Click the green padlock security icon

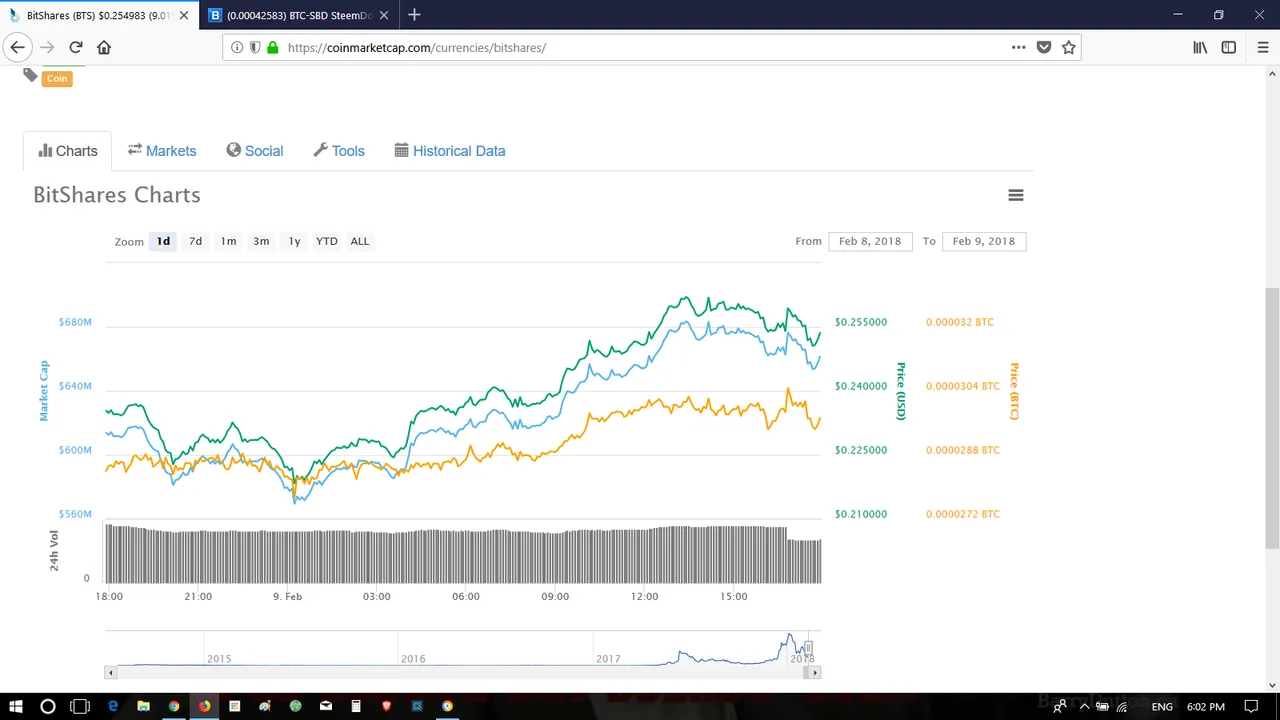click(x=272, y=47)
